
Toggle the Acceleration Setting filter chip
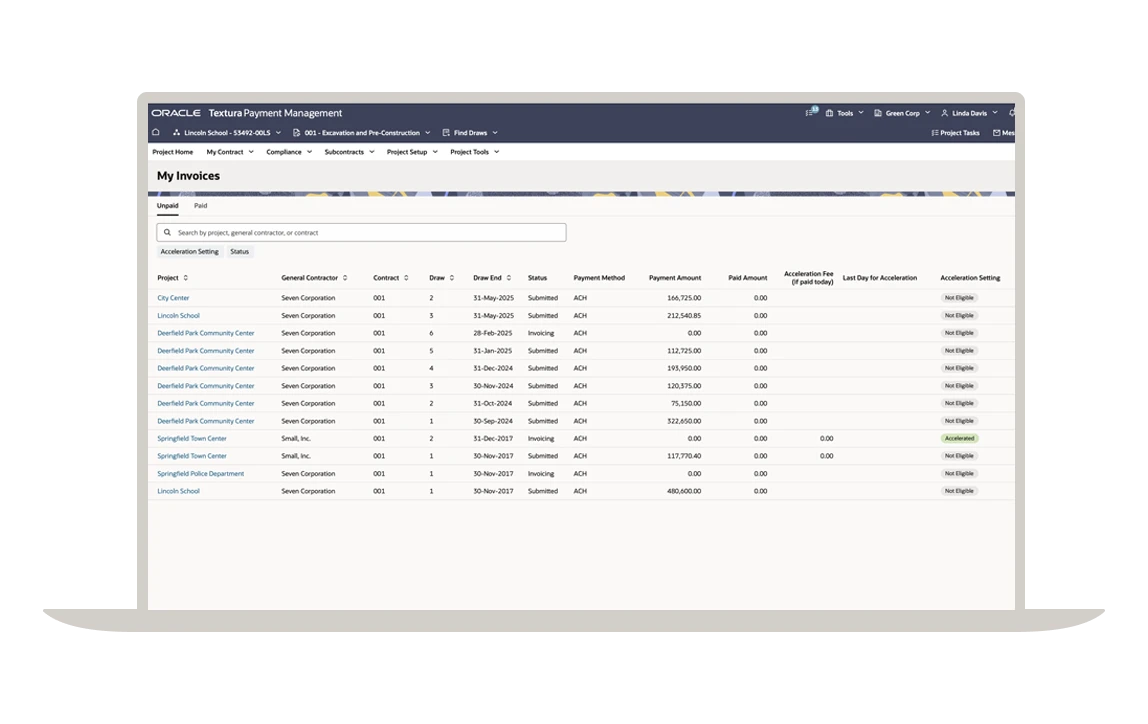189,251
